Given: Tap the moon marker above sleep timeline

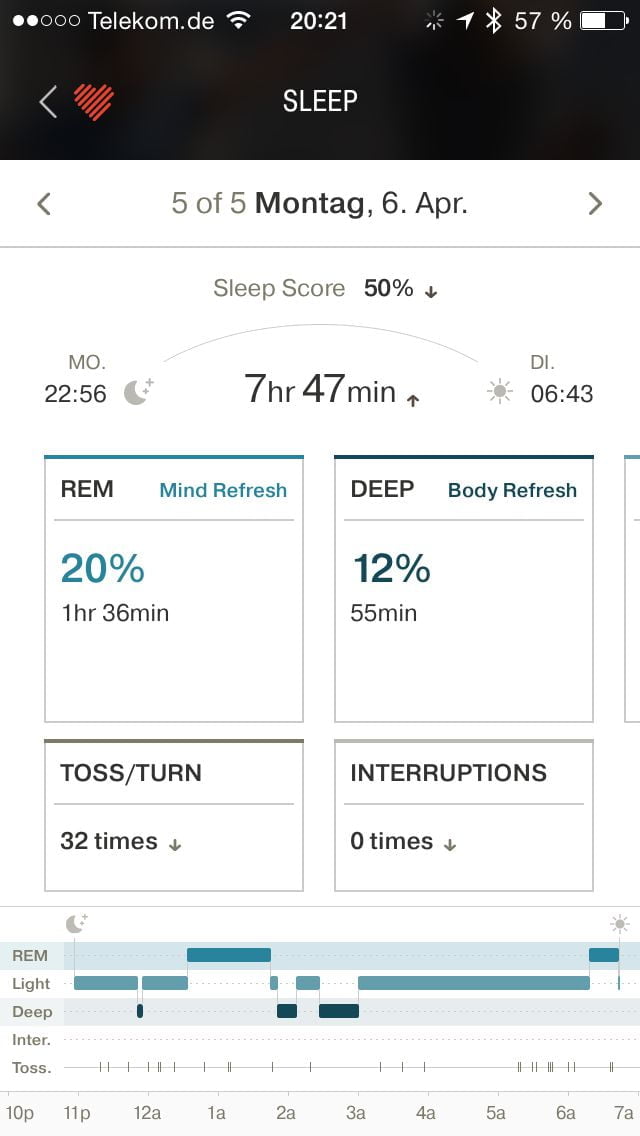Looking at the screenshot, I should coord(77,923).
